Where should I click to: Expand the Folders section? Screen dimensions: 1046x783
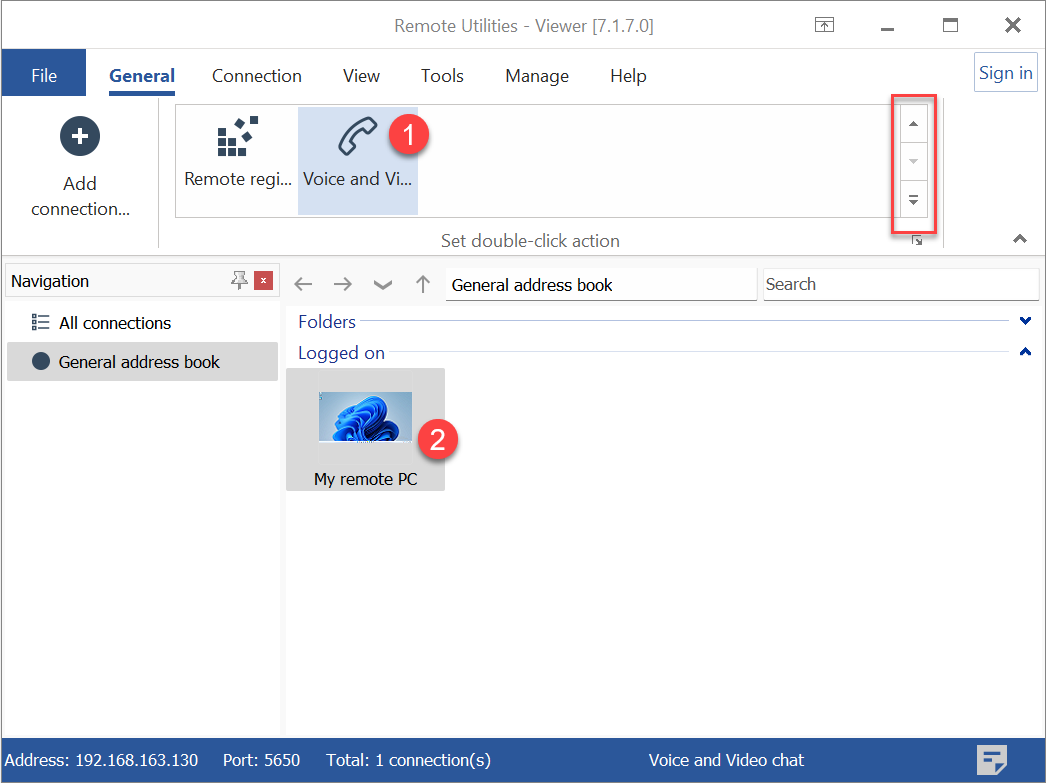(x=1024, y=321)
